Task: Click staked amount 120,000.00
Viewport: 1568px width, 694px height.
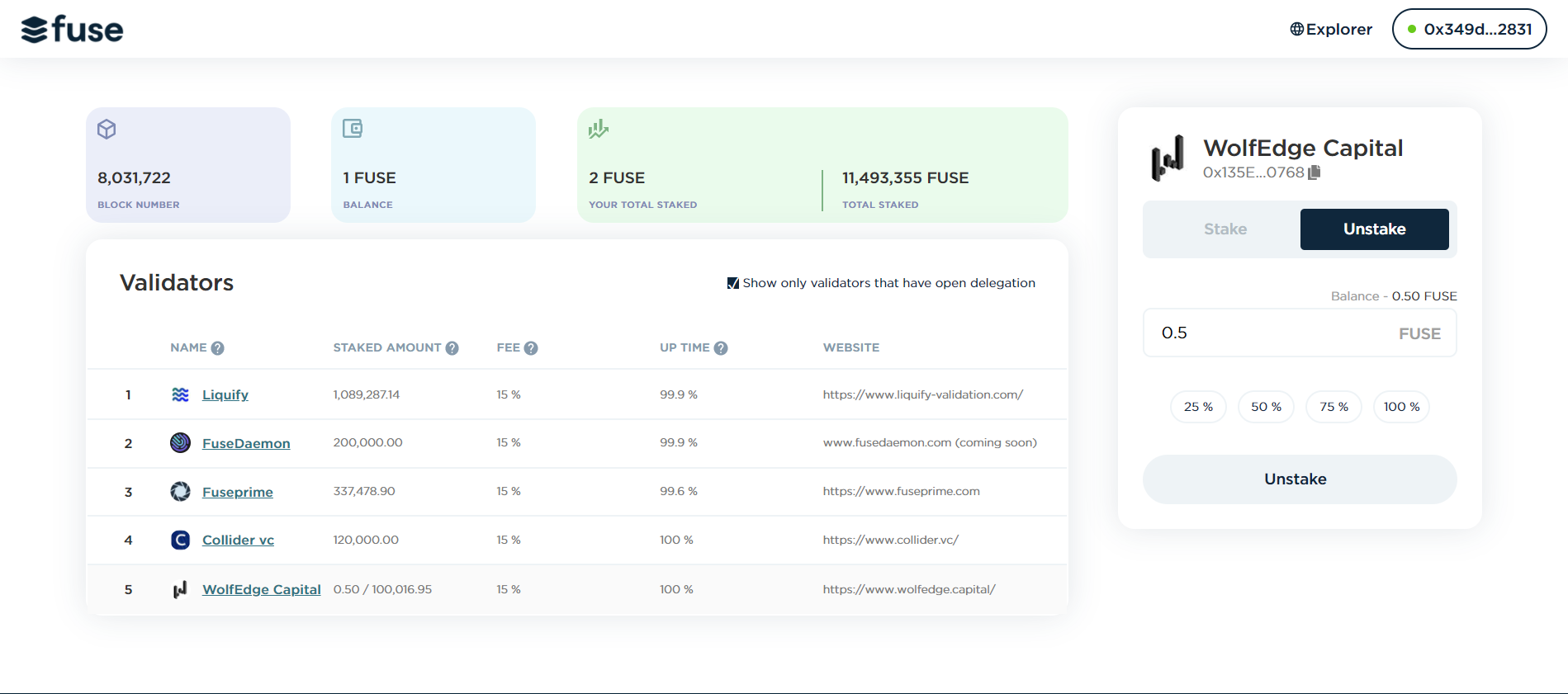Action: (x=366, y=540)
